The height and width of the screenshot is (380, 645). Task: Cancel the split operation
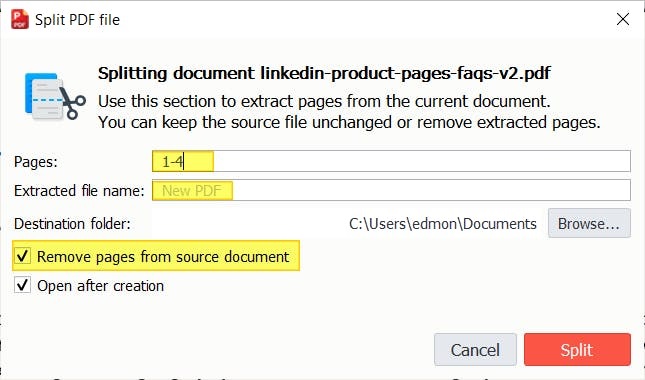pos(475,350)
